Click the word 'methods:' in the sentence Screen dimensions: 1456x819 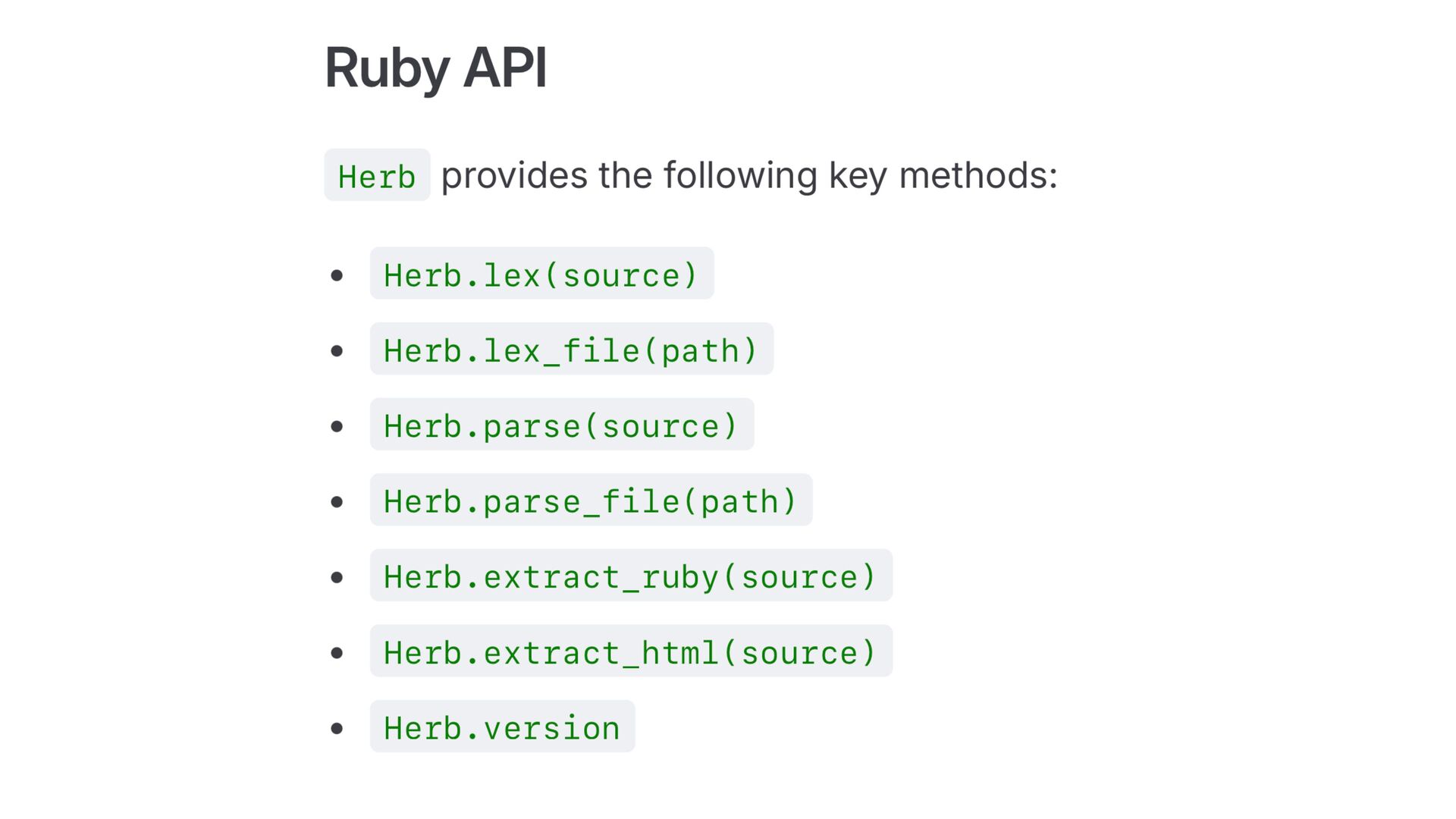[x=977, y=176]
